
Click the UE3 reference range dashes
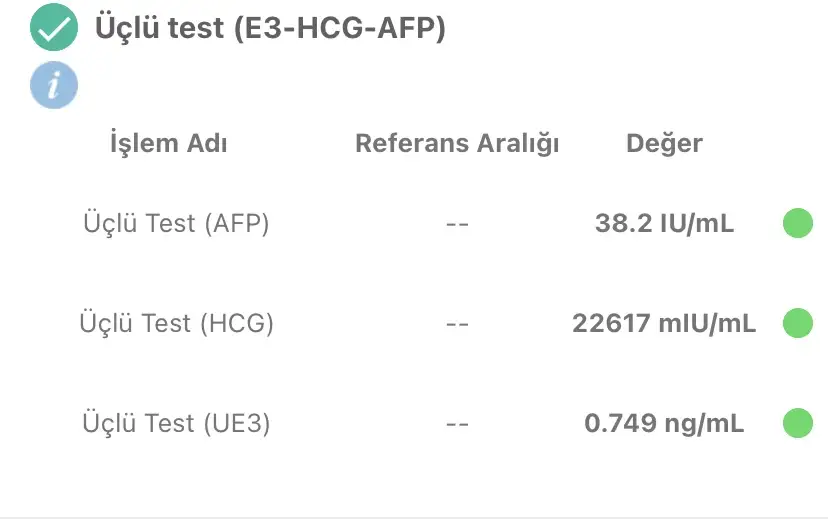pyautogui.click(x=457, y=424)
